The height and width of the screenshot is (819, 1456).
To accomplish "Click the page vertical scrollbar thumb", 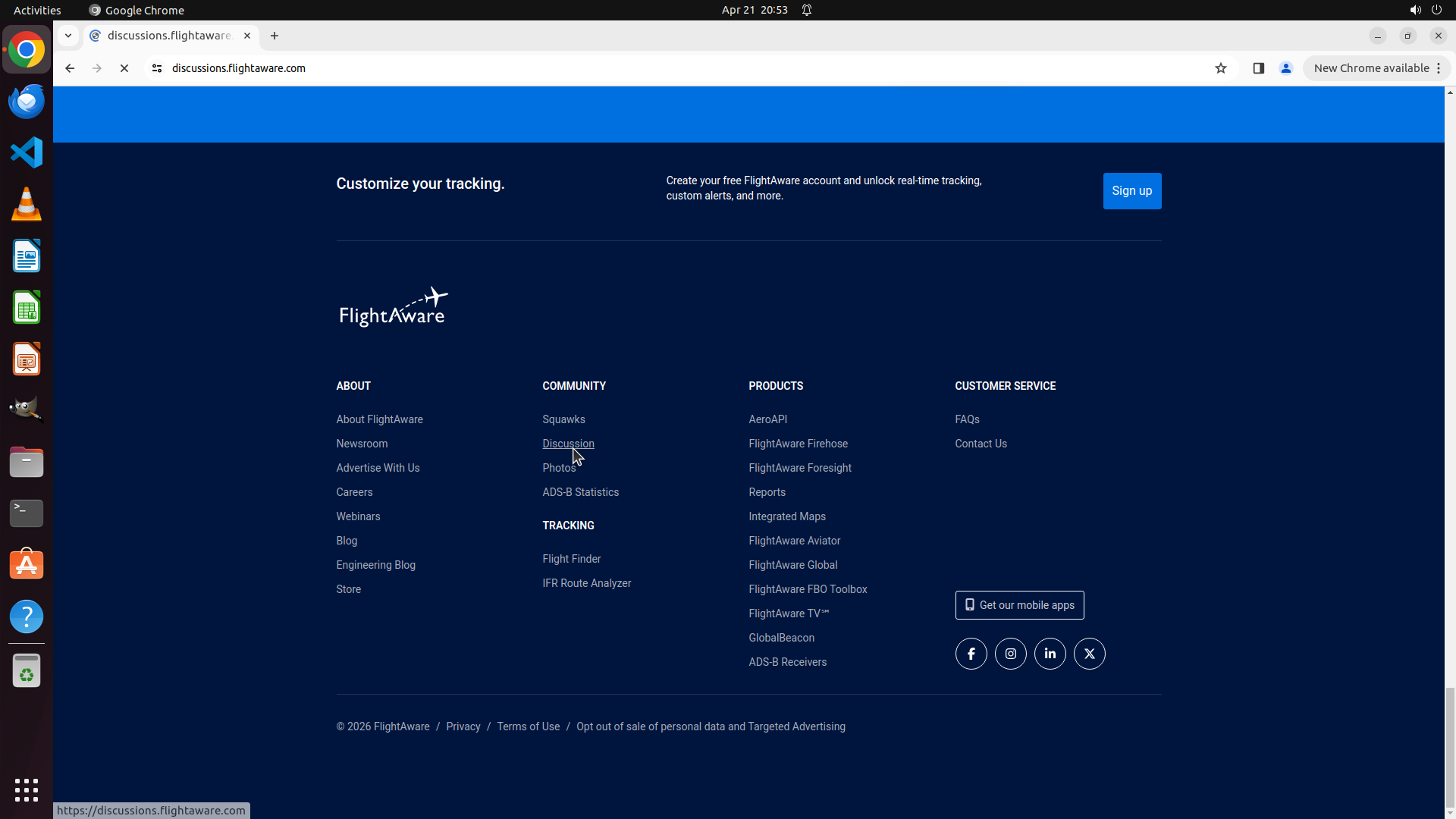I will click(x=1450, y=747).
